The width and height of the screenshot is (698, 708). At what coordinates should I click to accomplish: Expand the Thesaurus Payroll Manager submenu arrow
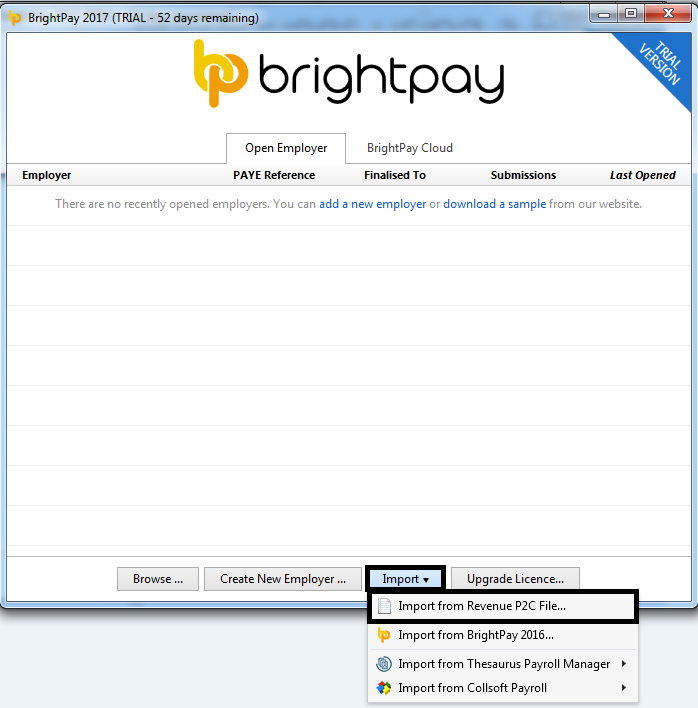click(624, 663)
